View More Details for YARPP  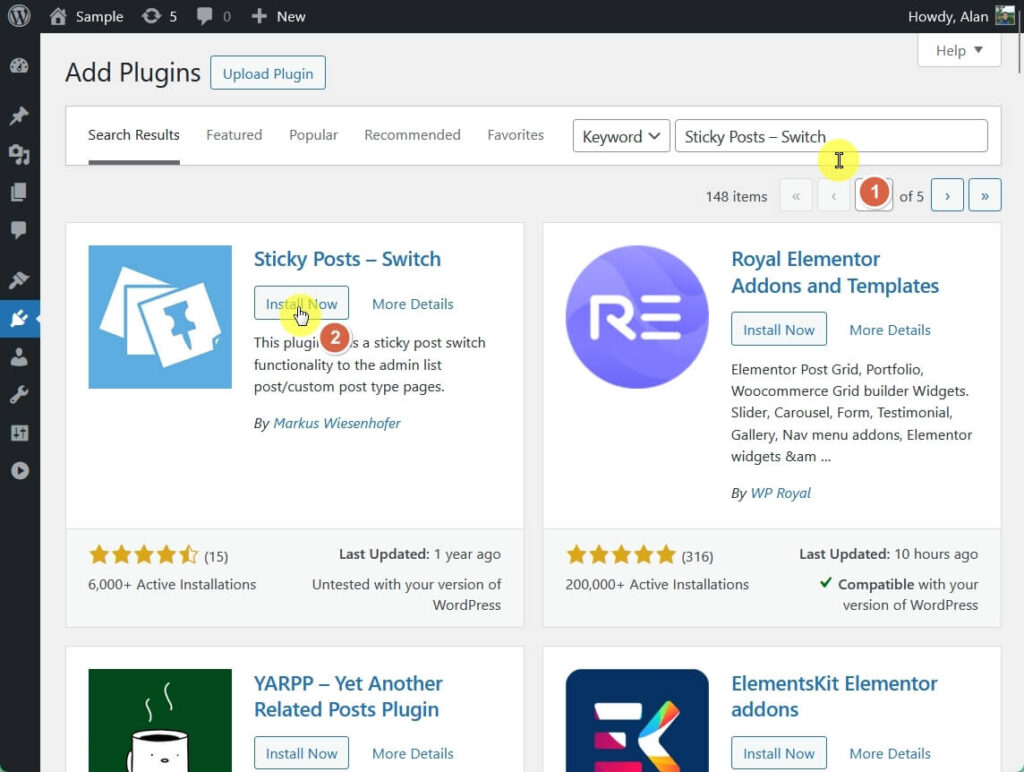(413, 753)
